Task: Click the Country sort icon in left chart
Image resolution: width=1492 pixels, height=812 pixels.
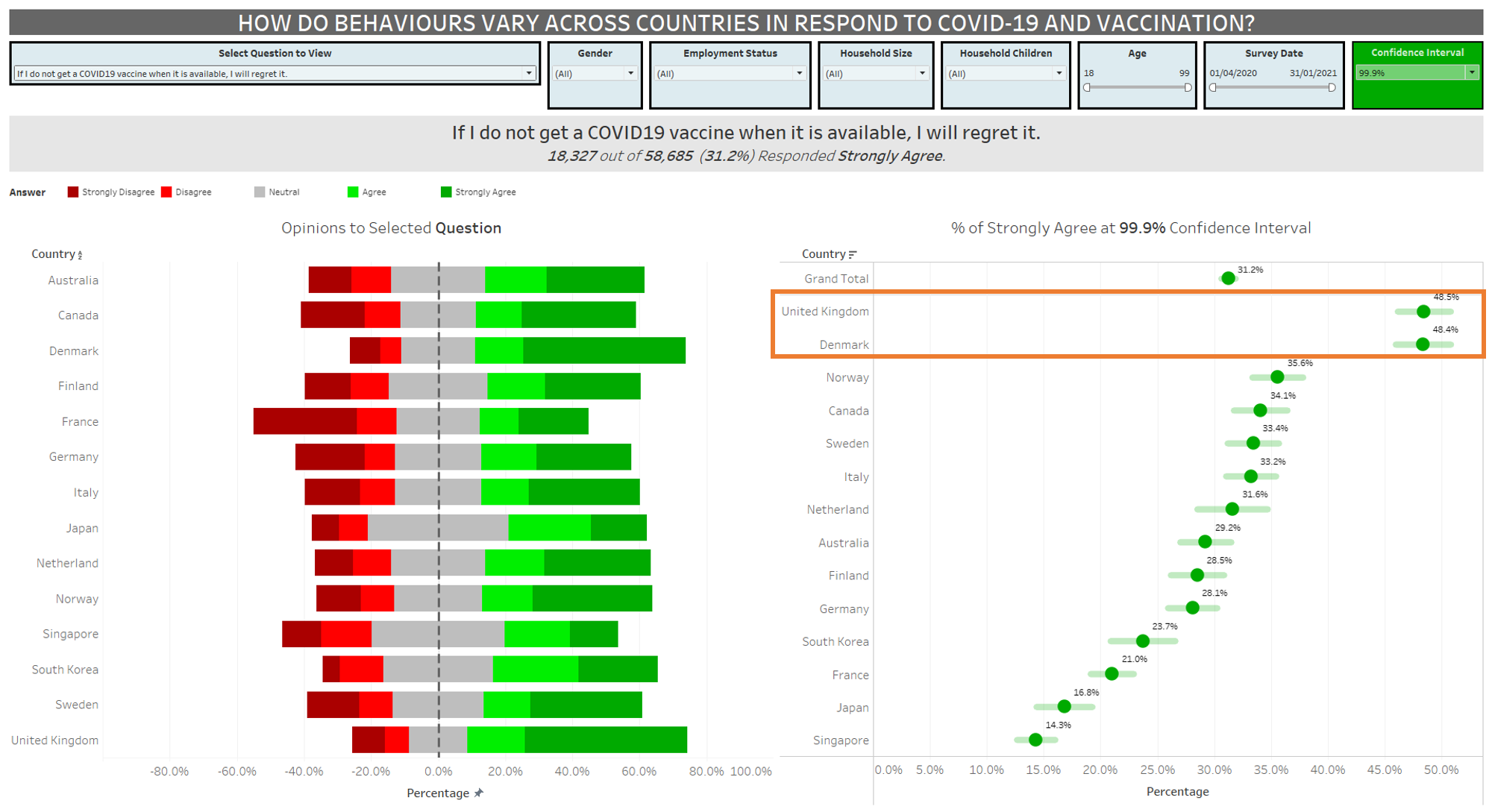Action: tap(80, 255)
